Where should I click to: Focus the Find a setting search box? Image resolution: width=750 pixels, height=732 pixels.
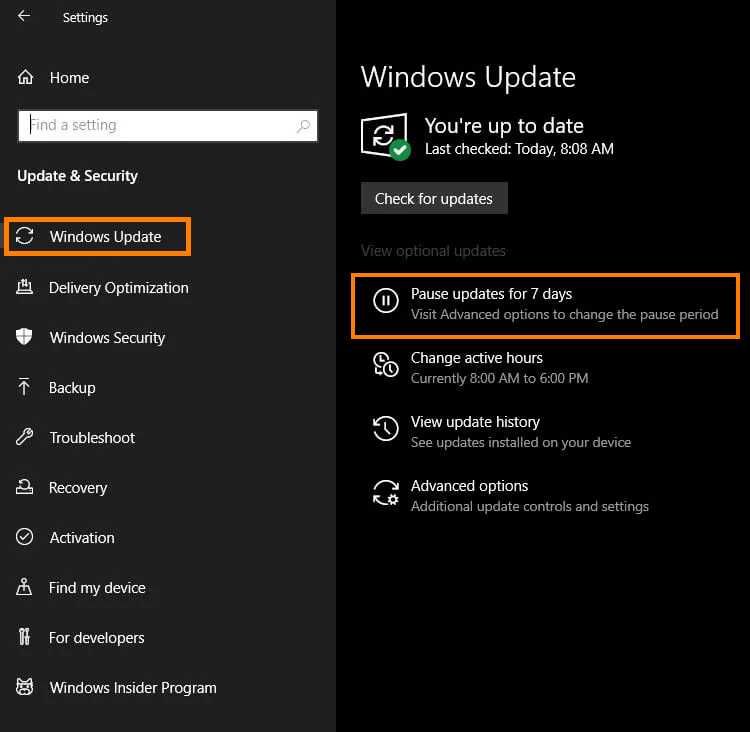coord(167,126)
